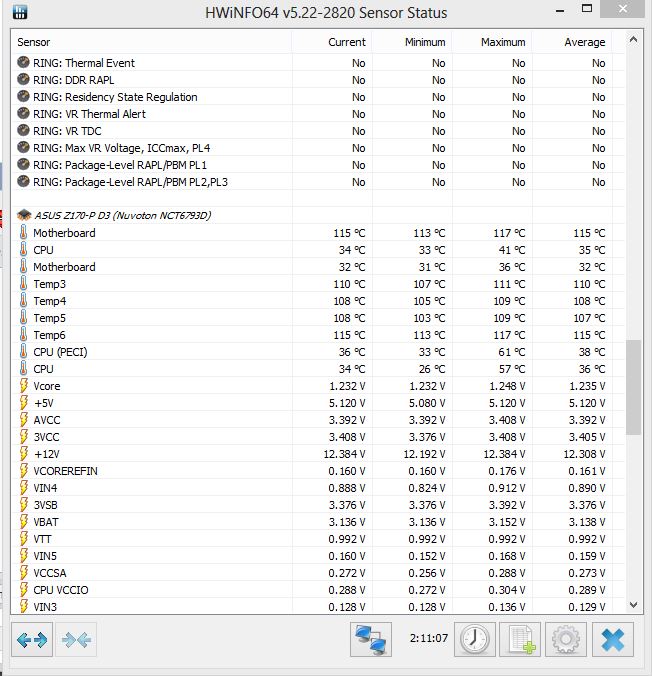Click the Current column header

[x=332, y=42]
